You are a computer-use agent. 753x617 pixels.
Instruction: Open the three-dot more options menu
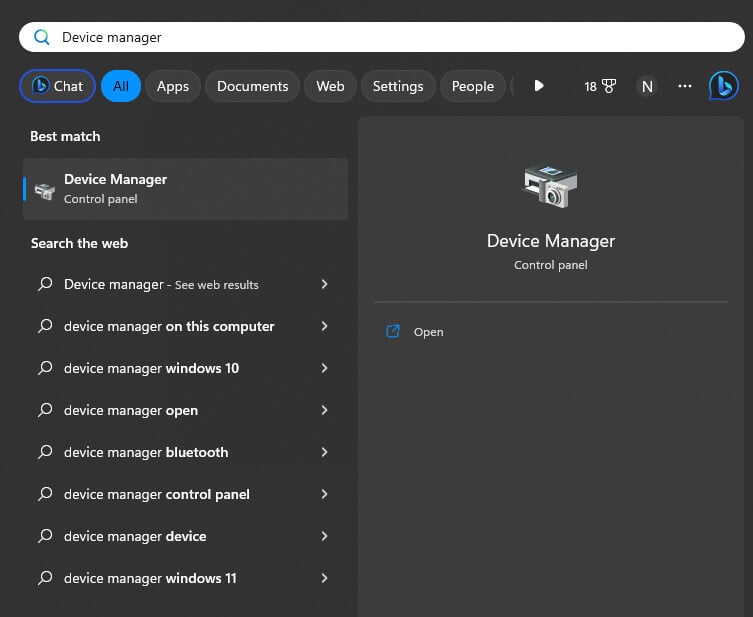685,86
